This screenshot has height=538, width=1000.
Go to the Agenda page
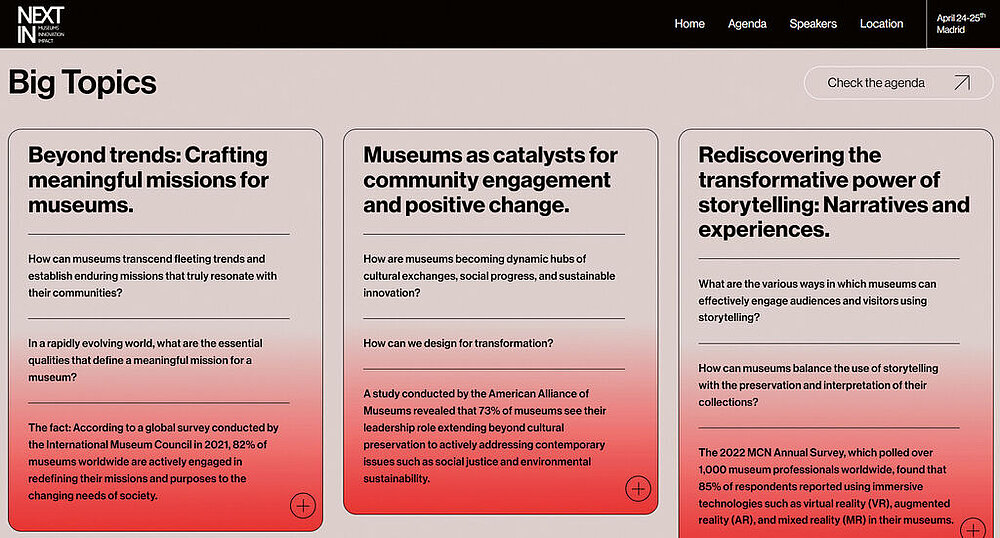tap(747, 24)
